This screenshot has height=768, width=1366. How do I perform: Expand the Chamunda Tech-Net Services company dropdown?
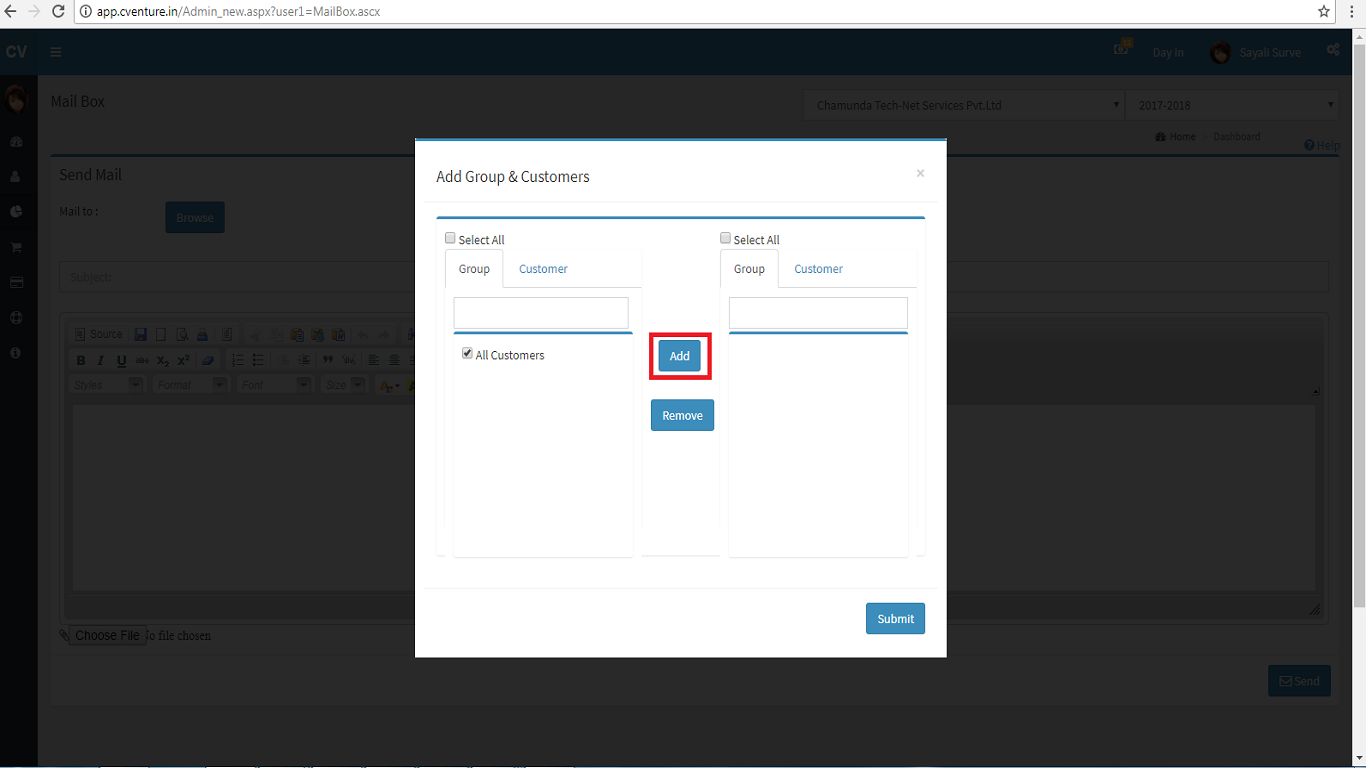(x=964, y=105)
